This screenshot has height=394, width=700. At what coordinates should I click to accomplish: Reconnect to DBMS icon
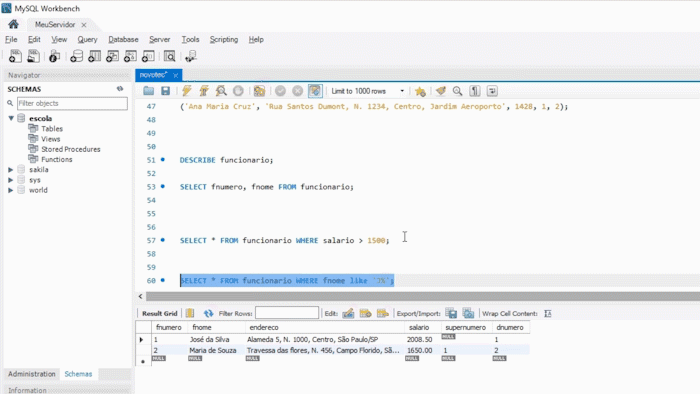point(191,56)
